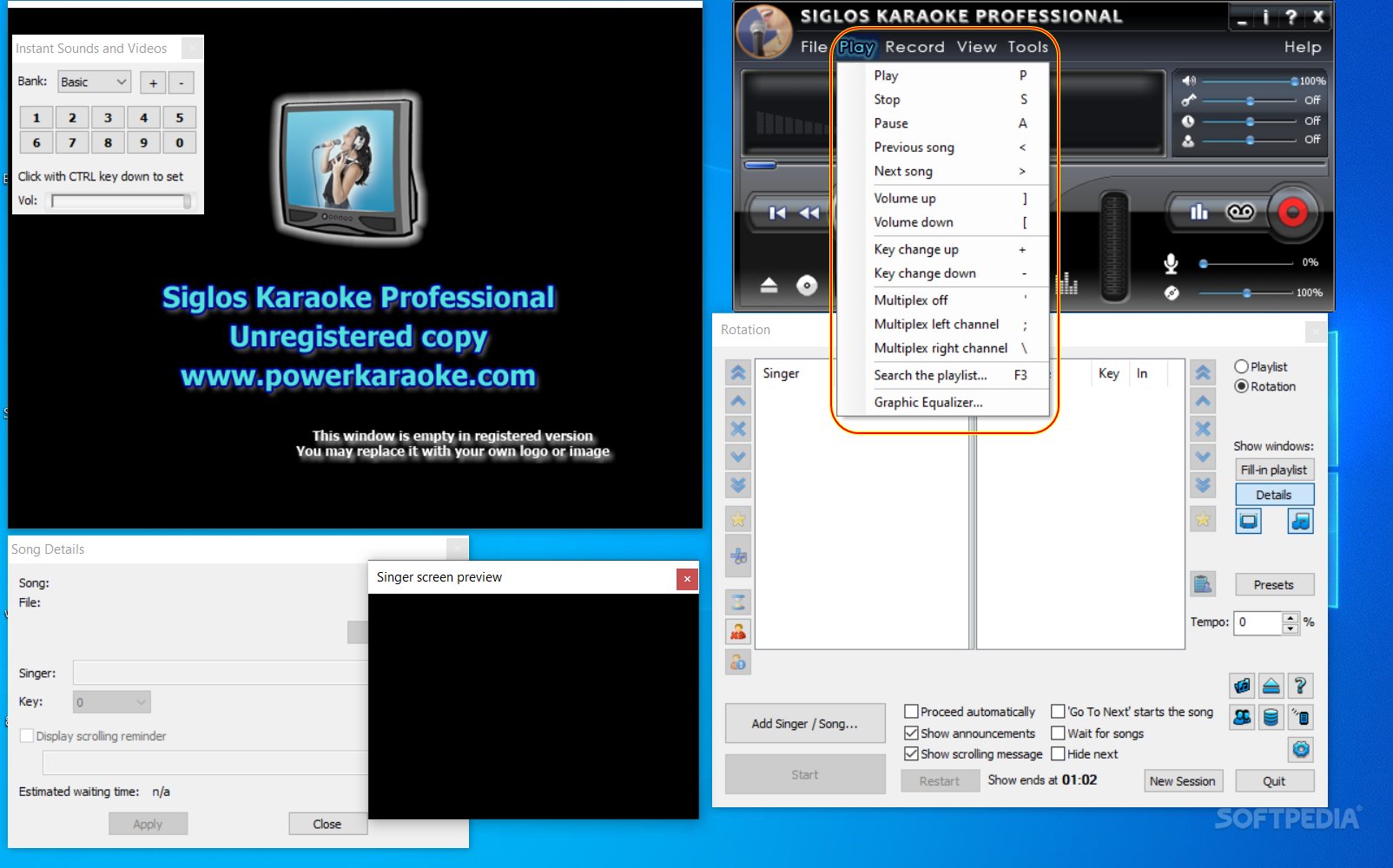Viewport: 1393px width, 868px height.
Task: Enable Hide next checkbox
Action: pos(1058,754)
